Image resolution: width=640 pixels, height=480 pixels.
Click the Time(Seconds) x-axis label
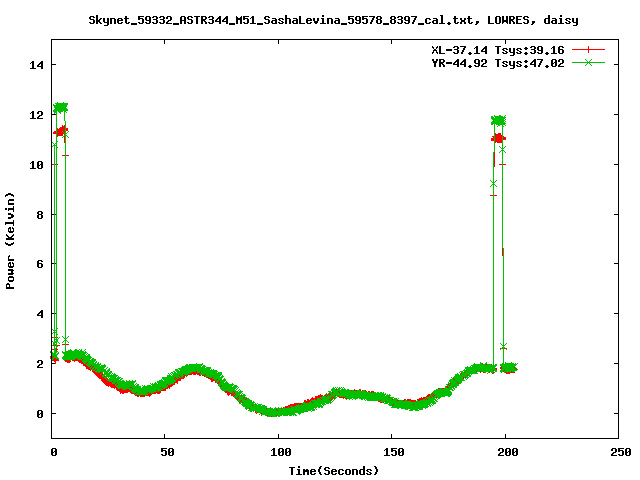pos(333,471)
